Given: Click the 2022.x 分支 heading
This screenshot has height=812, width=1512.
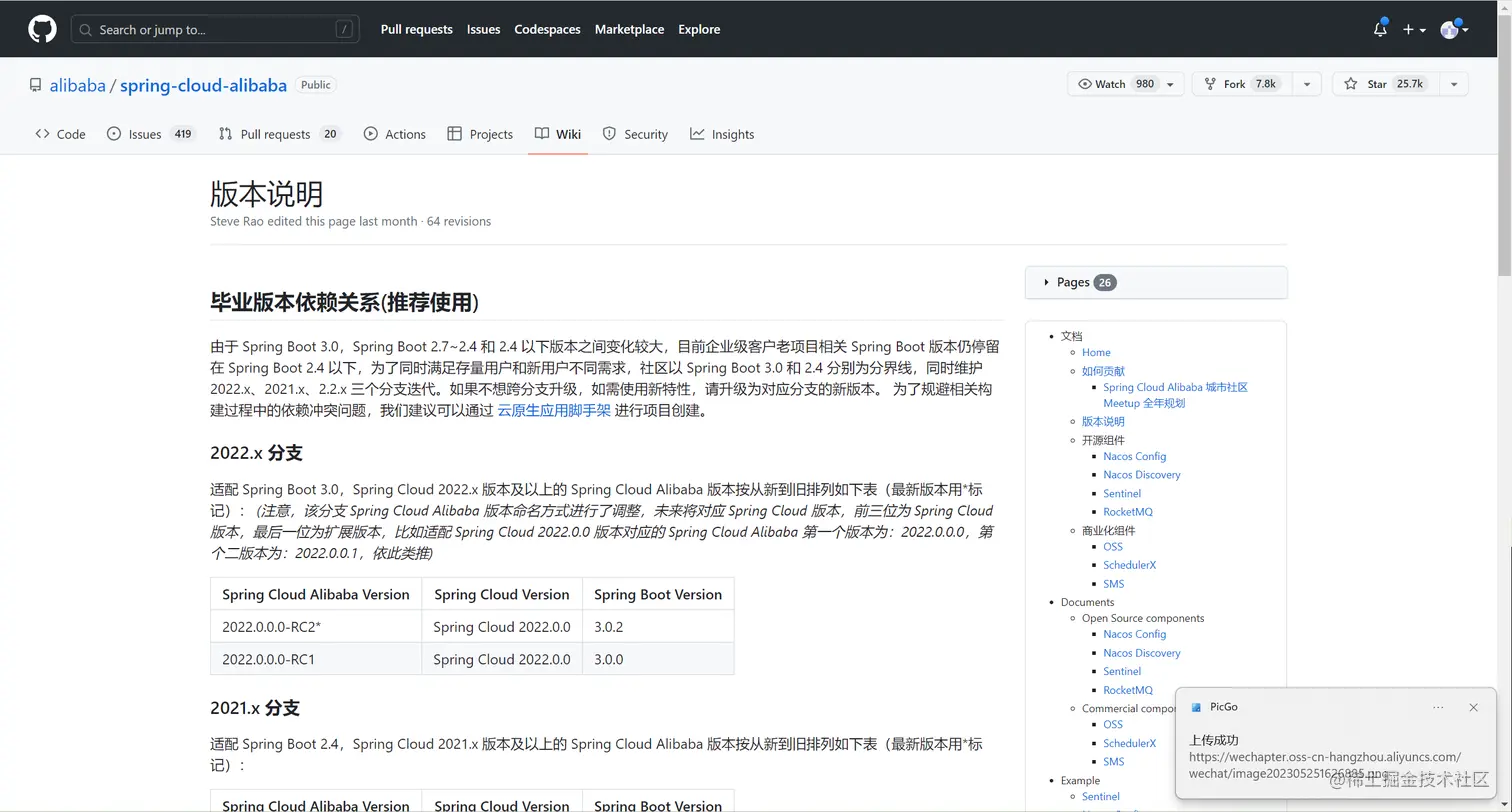Looking at the screenshot, I should (256, 453).
